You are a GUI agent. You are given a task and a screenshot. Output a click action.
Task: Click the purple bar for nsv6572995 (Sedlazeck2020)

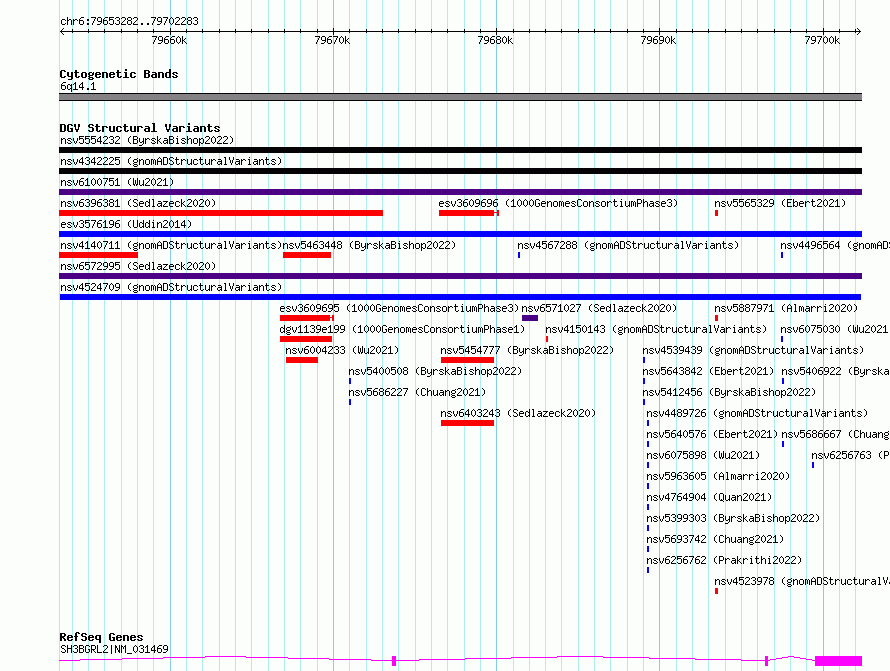[460, 276]
